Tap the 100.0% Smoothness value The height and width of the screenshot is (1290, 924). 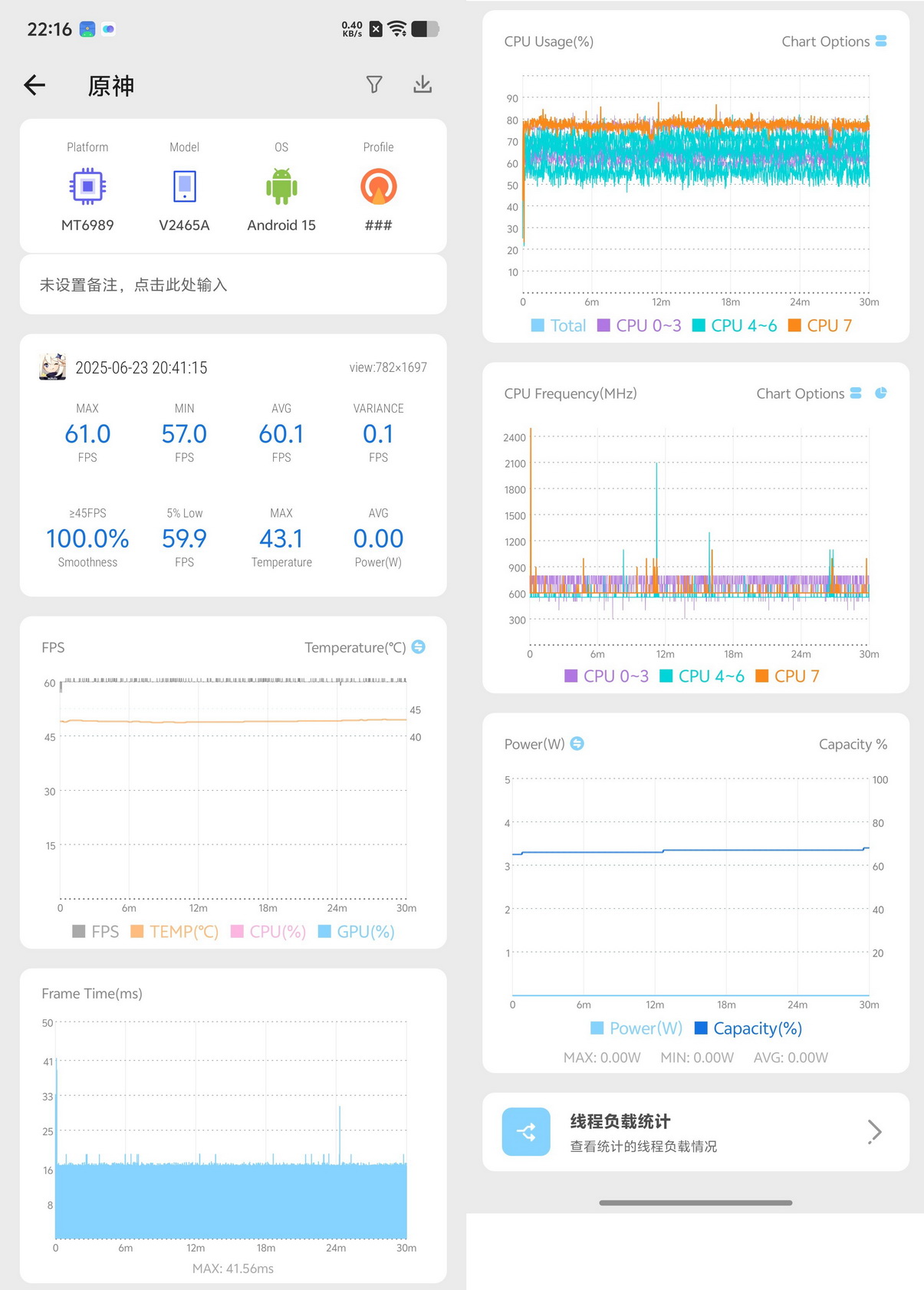click(87, 538)
